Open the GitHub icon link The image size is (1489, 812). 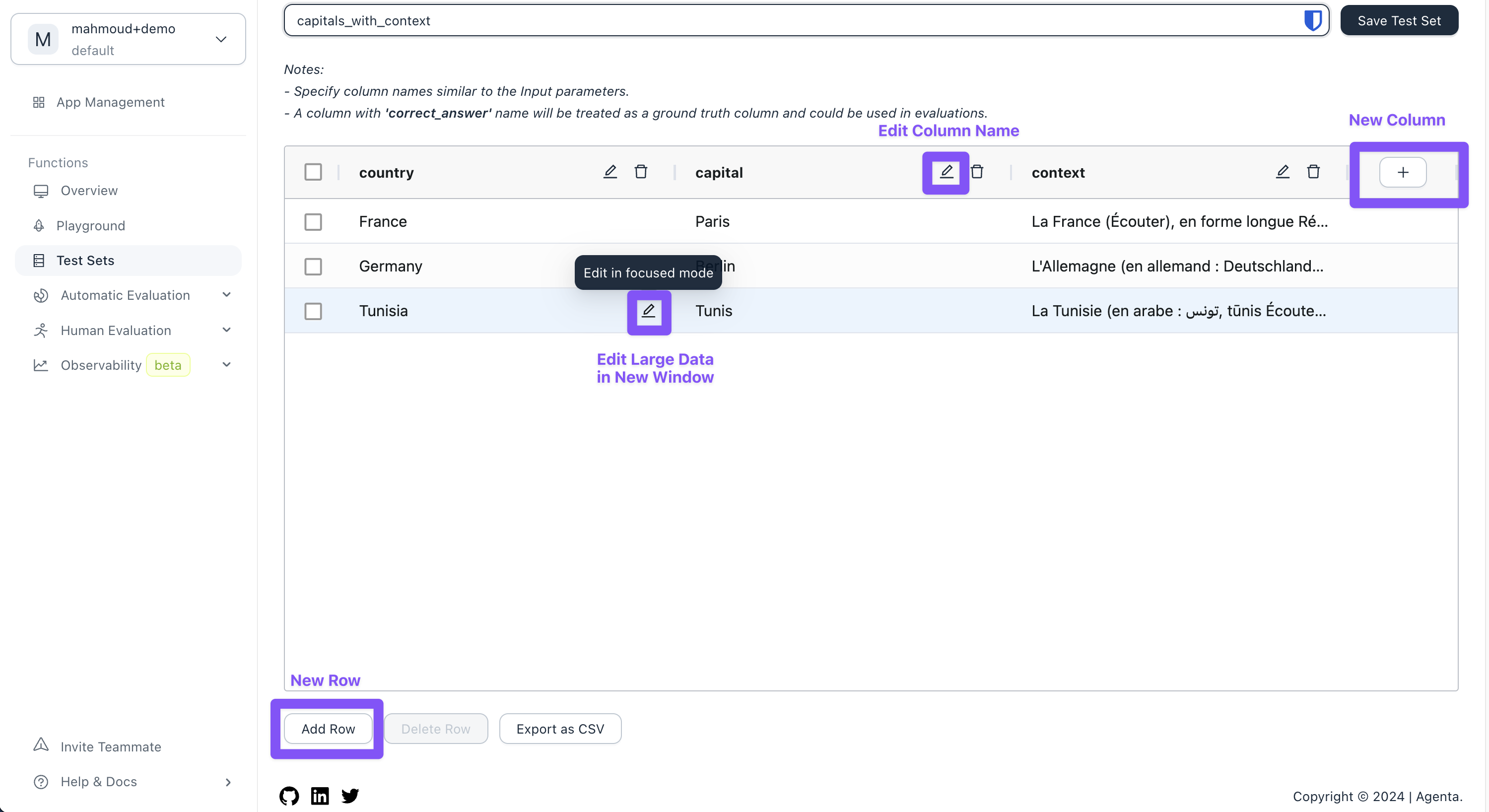pyautogui.click(x=289, y=796)
